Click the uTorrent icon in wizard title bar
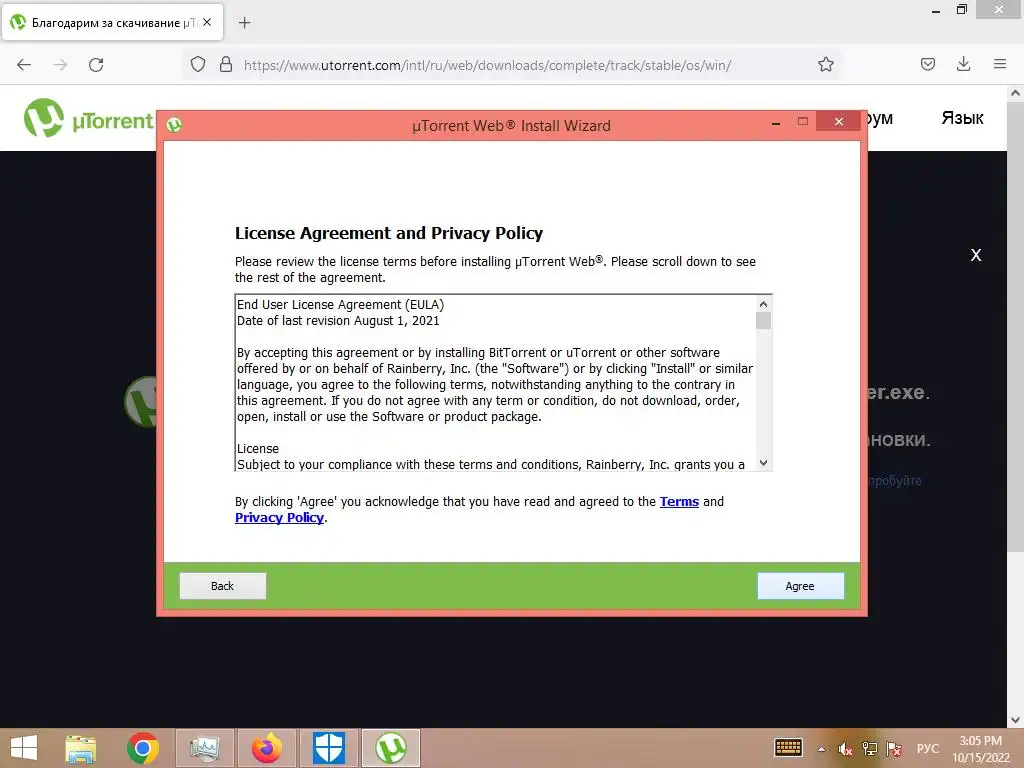 coord(174,125)
